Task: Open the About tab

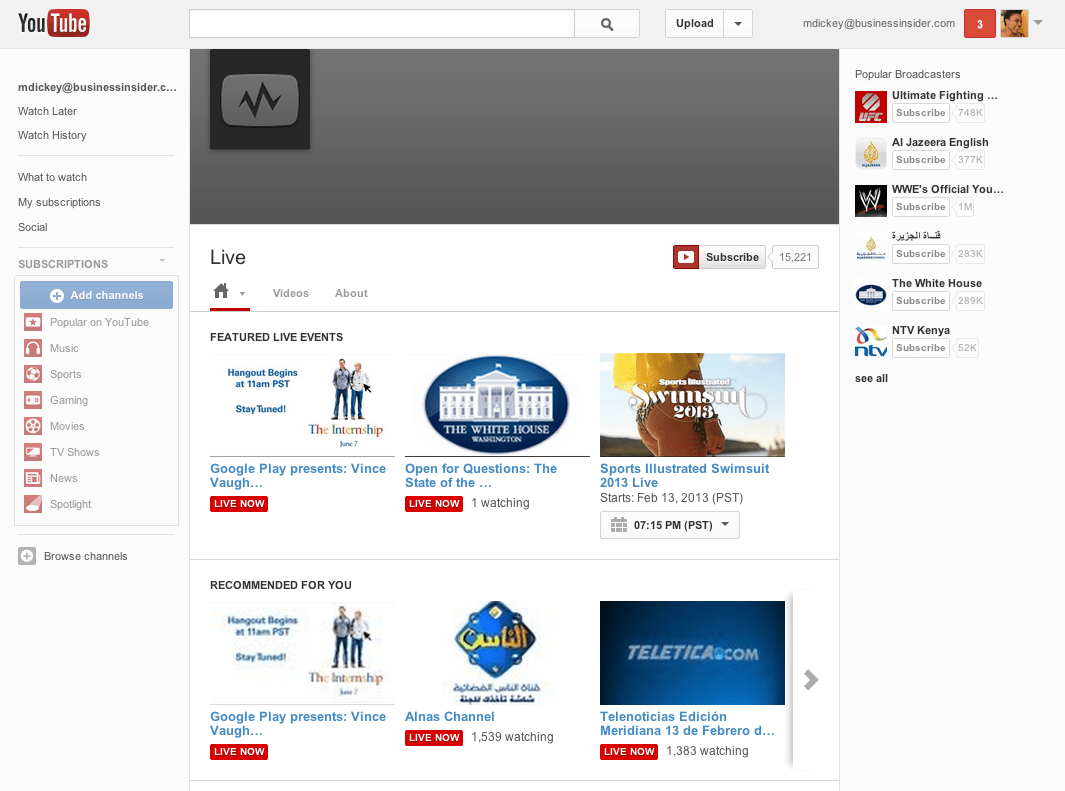Action: click(x=351, y=293)
